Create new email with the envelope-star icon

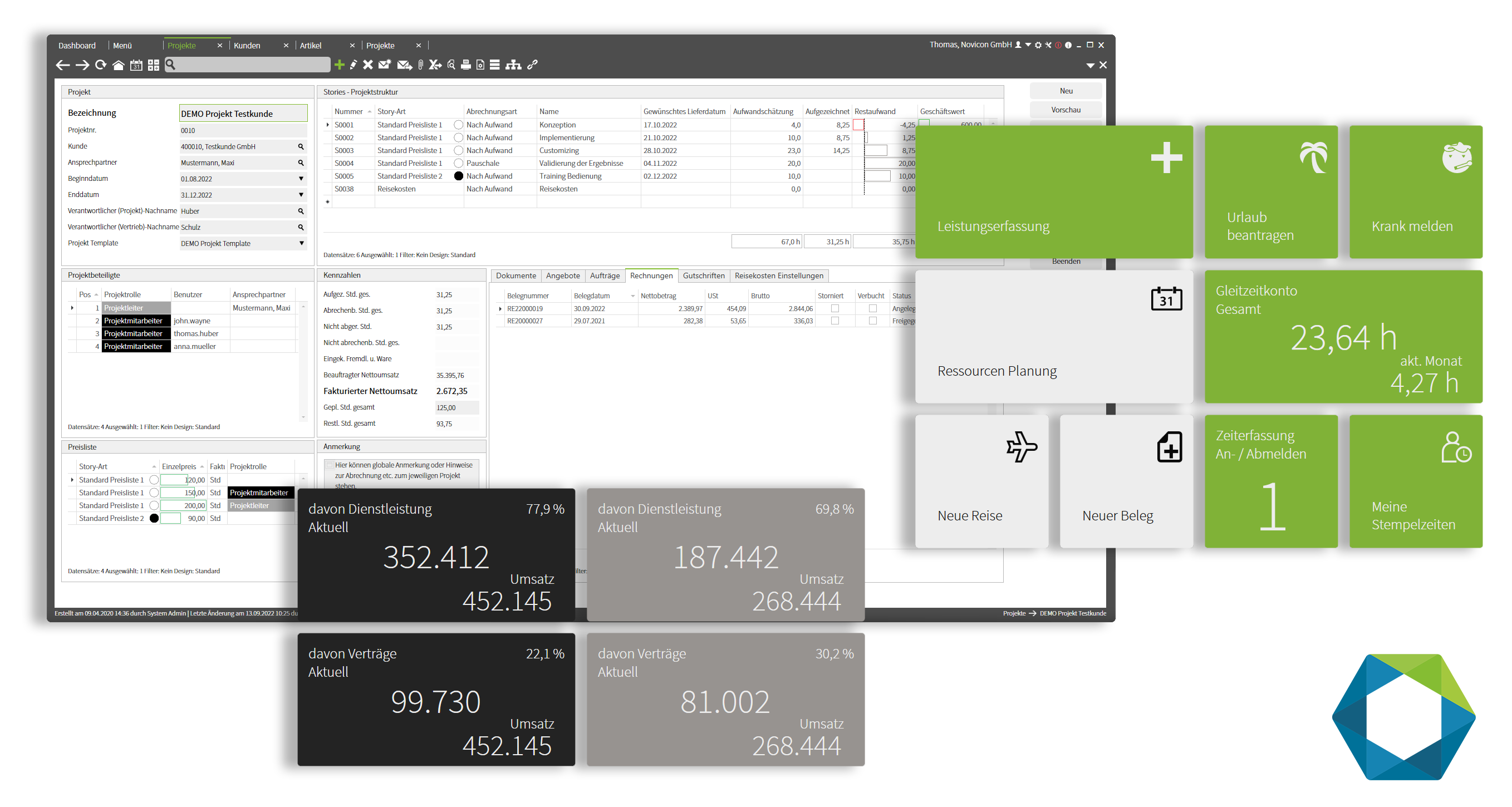385,65
